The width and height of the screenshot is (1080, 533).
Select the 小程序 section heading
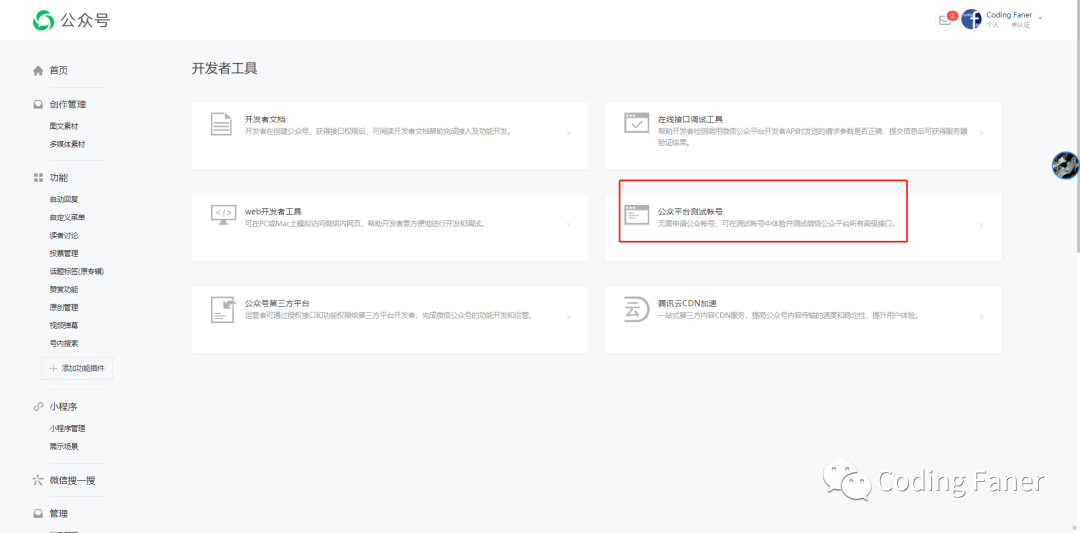[x=63, y=406]
